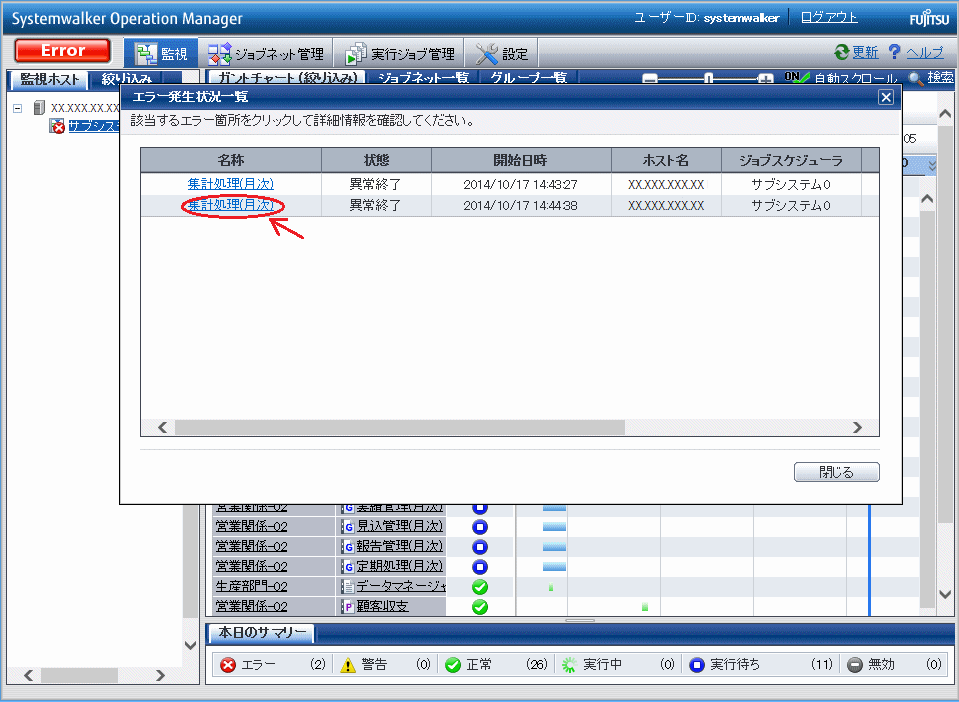
Task: Click サブシステム0 in the 14:44:38 row
Action: [791, 205]
